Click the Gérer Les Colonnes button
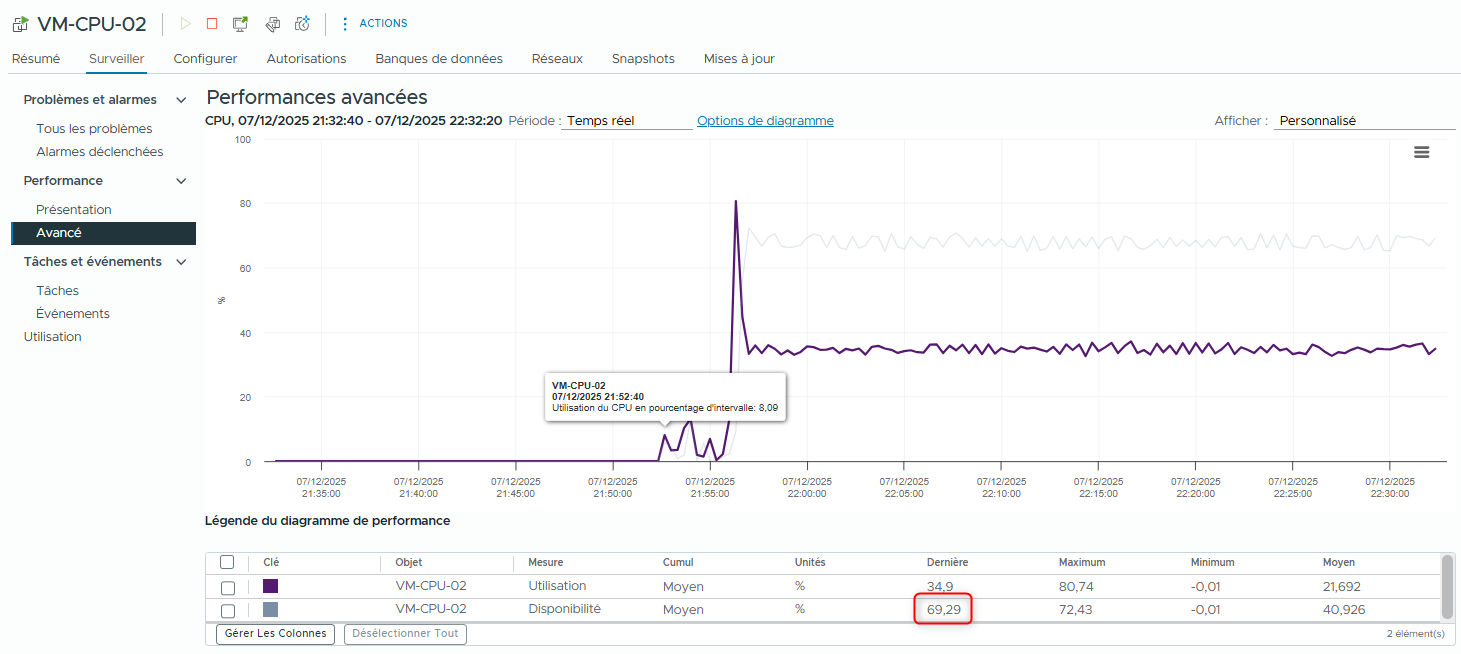 coord(275,633)
